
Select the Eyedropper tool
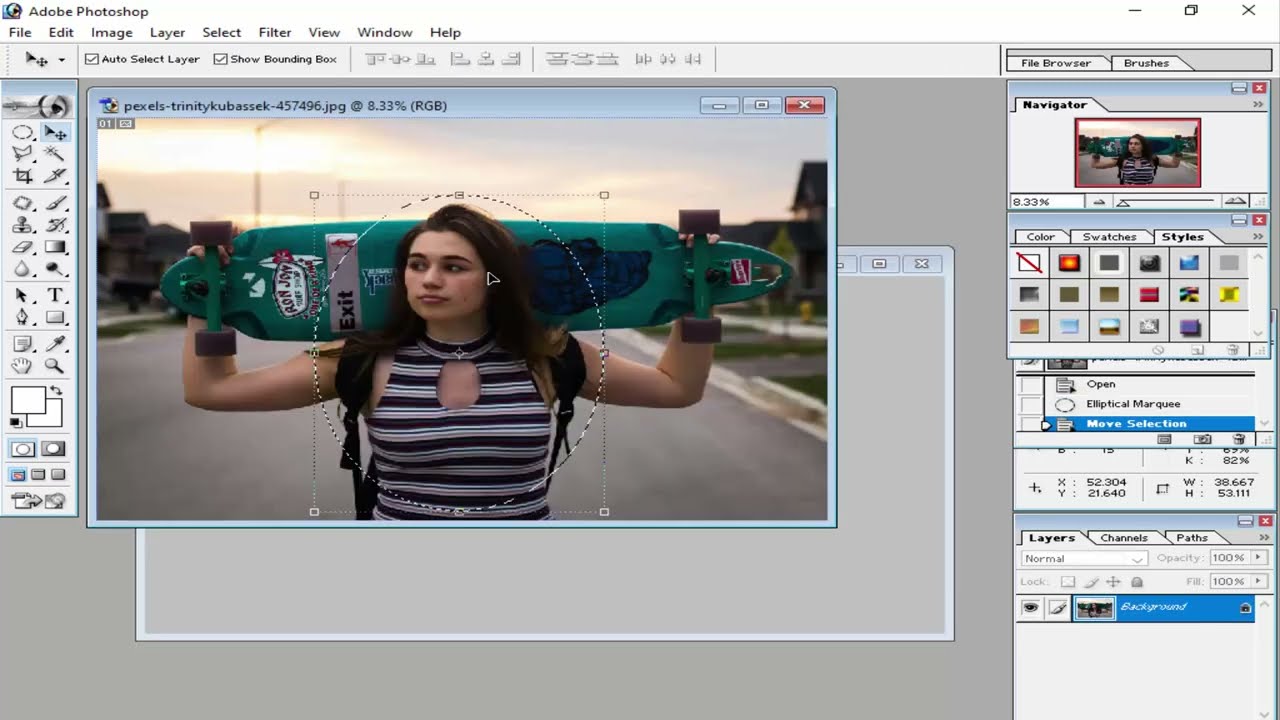pos(55,345)
